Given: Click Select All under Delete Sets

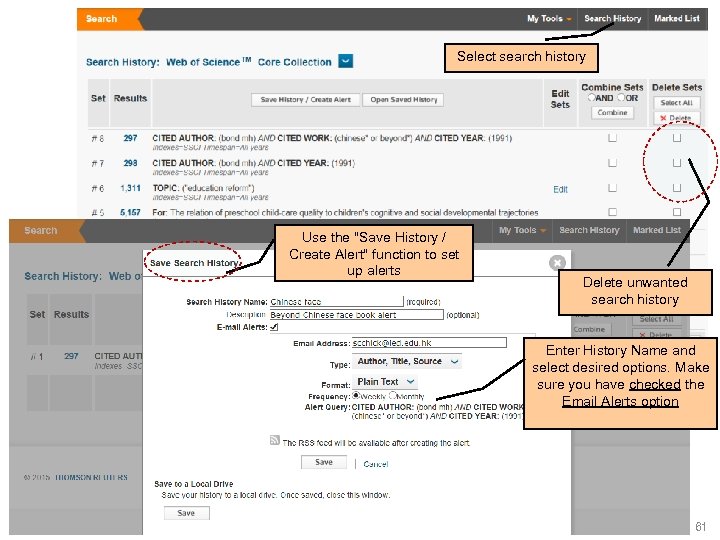Looking at the screenshot, I should [676, 103].
